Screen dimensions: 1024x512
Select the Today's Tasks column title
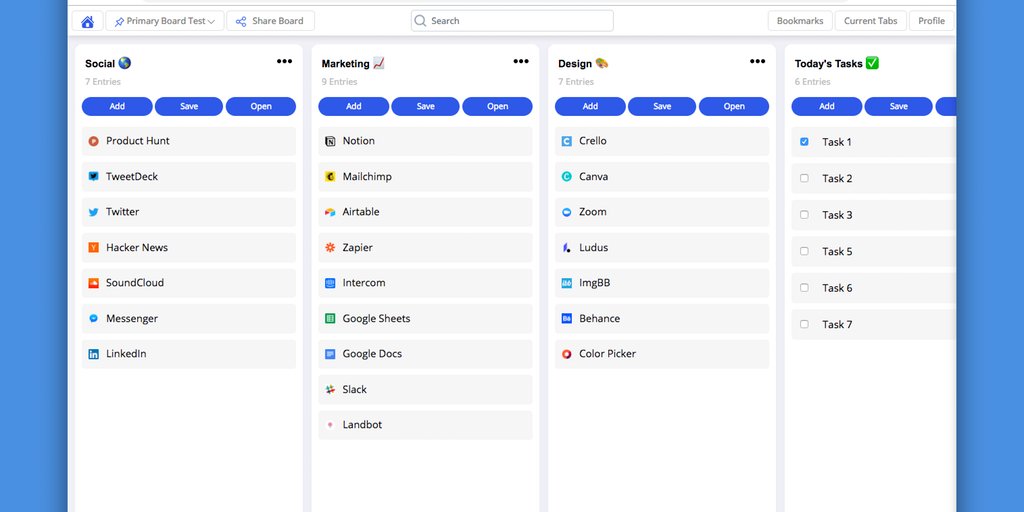[837, 63]
